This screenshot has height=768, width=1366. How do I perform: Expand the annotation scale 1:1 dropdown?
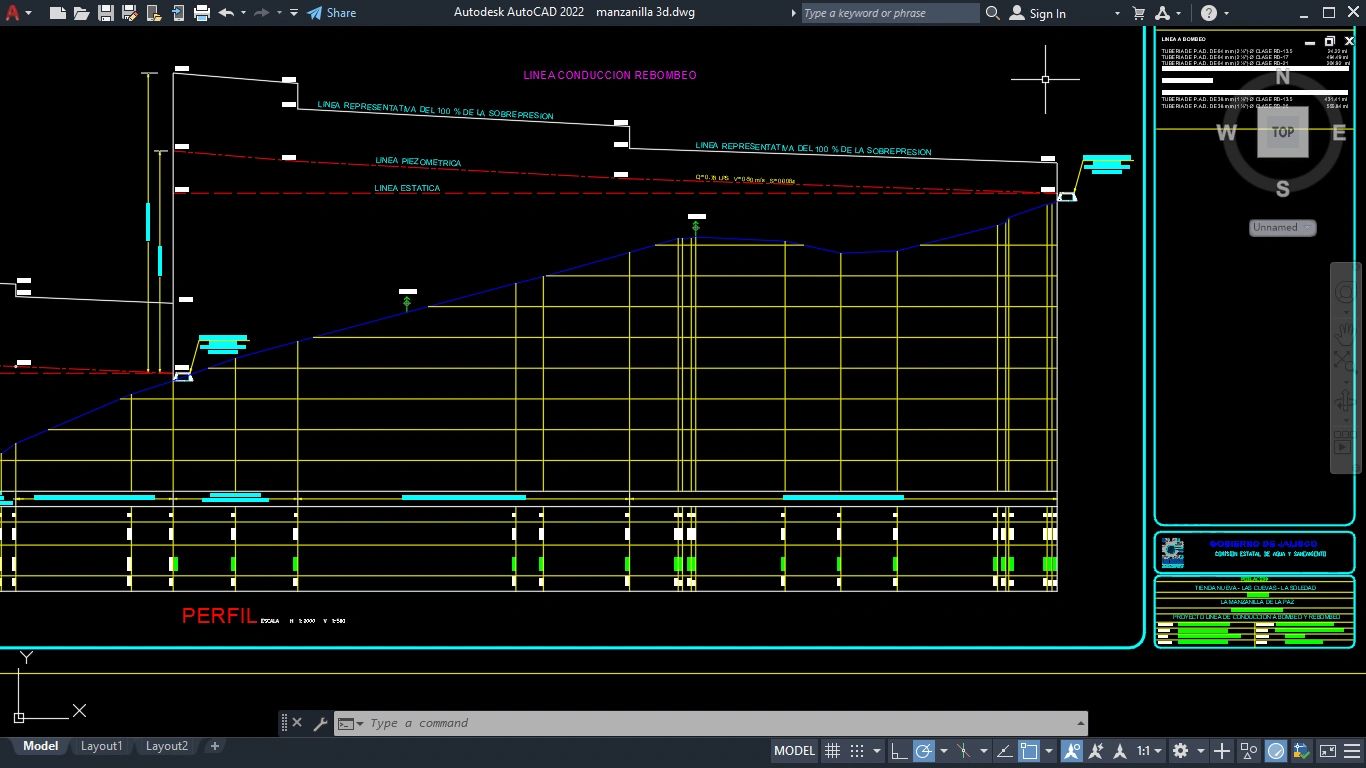1150,751
